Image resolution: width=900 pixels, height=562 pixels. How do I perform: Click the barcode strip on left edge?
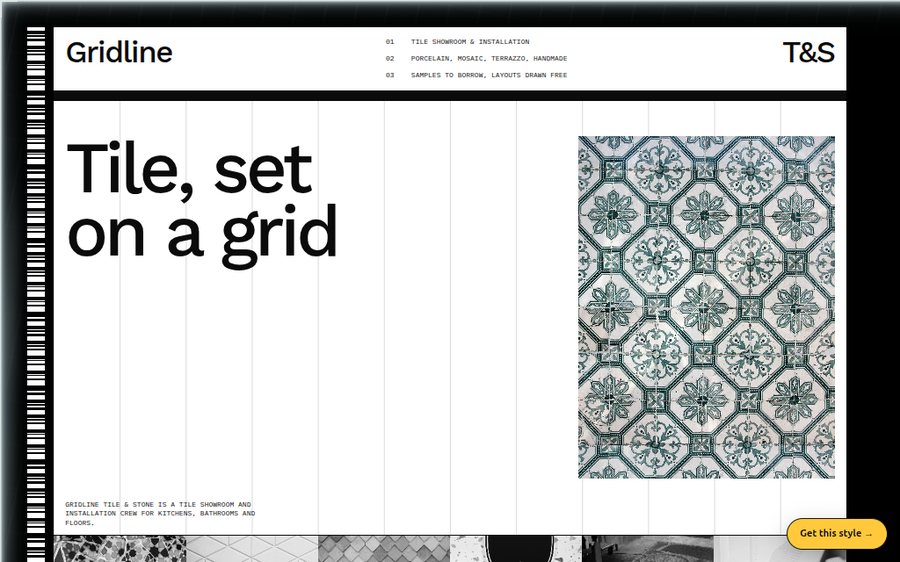(x=36, y=294)
